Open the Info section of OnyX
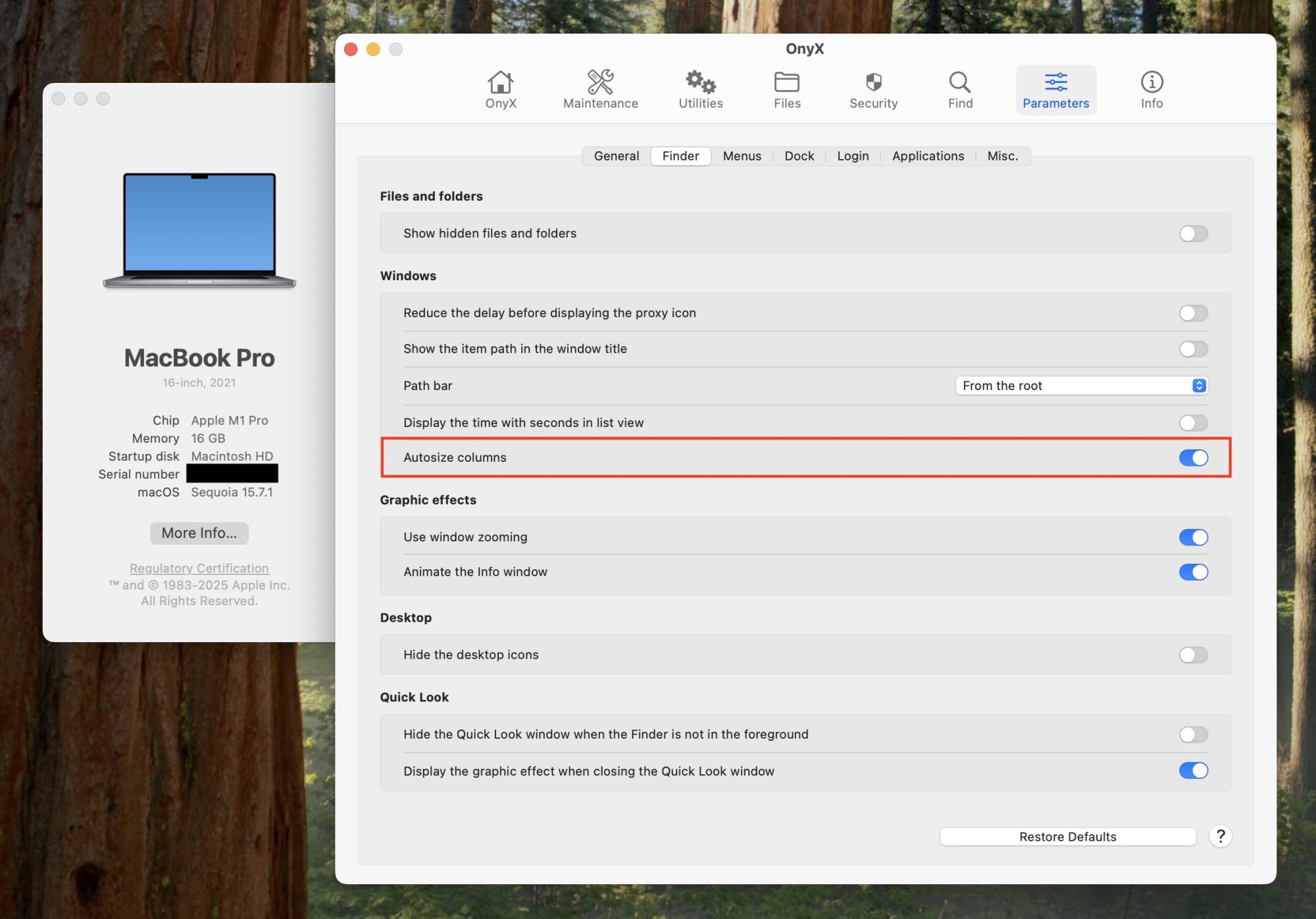Image resolution: width=1316 pixels, height=919 pixels. pyautogui.click(x=1151, y=89)
